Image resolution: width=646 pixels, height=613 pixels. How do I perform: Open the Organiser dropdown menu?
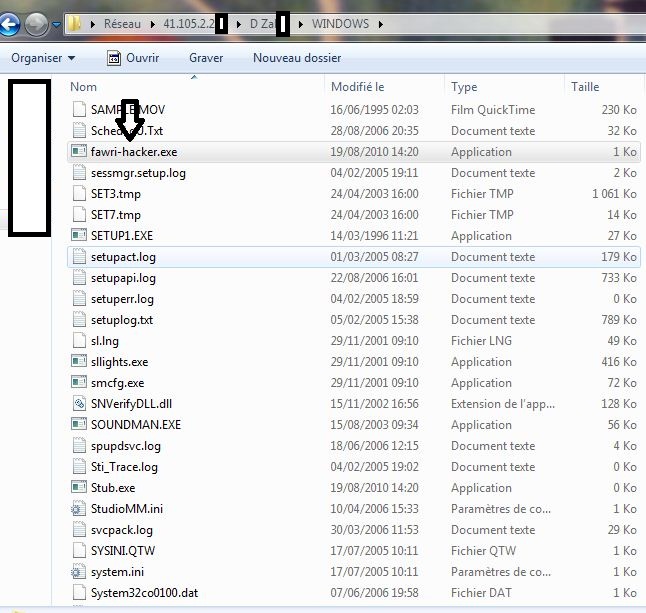tap(43, 58)
